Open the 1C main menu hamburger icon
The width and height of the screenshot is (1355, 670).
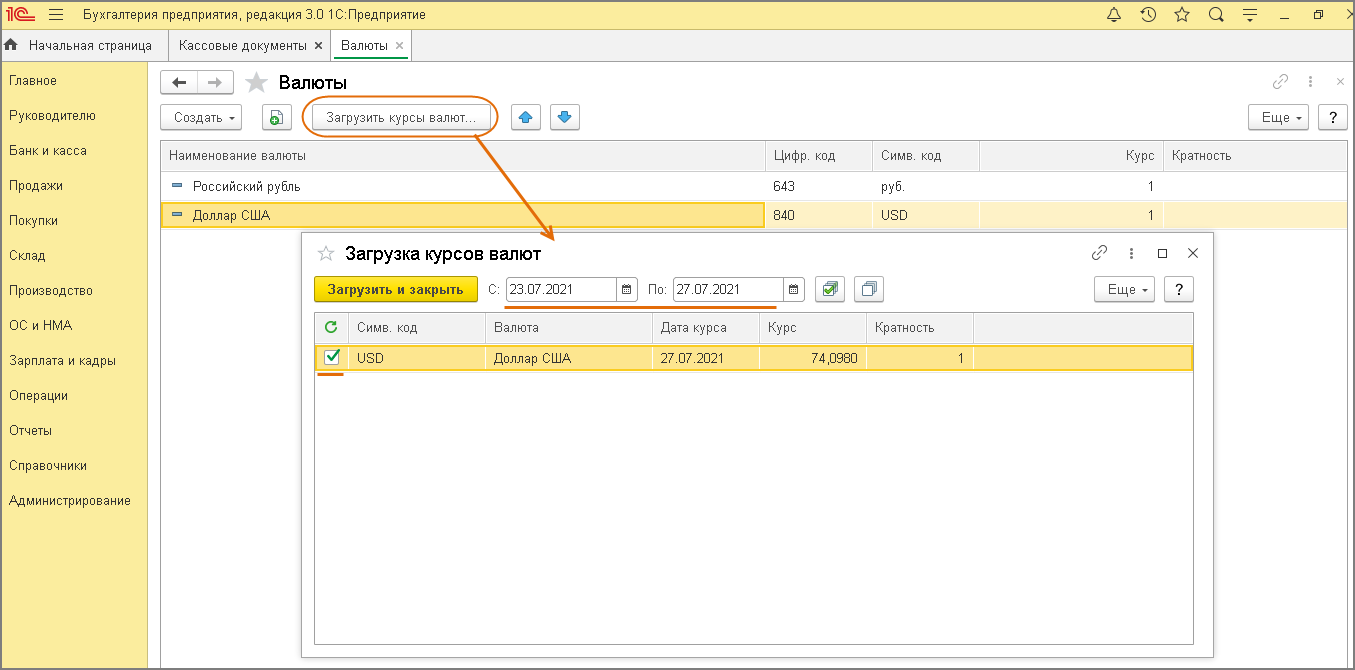(x=55, y=15)
